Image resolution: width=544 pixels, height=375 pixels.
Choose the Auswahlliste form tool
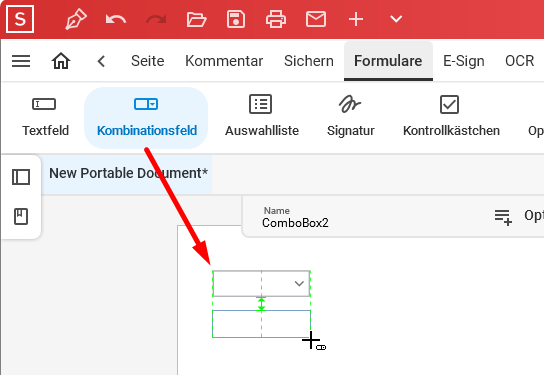click(x=262, y=117)
